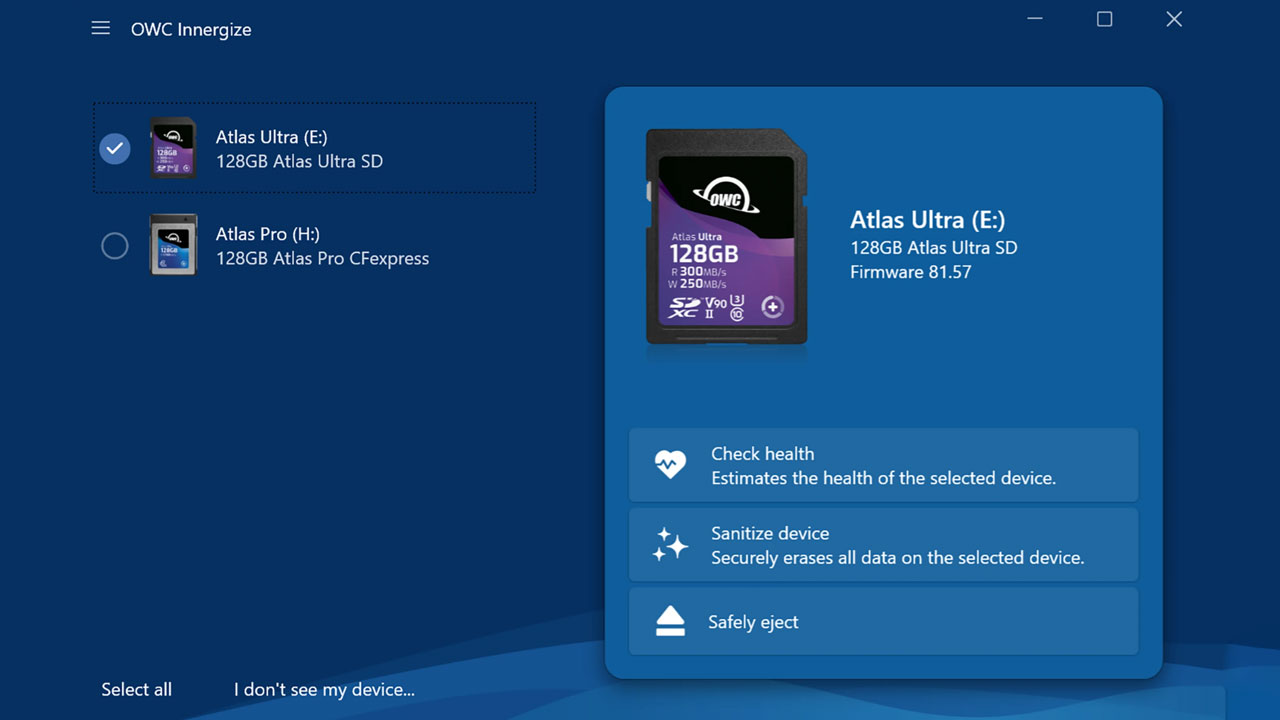
Task: Click the "Atlas Ultra (E:)" list row title
Action: (272, 137)
